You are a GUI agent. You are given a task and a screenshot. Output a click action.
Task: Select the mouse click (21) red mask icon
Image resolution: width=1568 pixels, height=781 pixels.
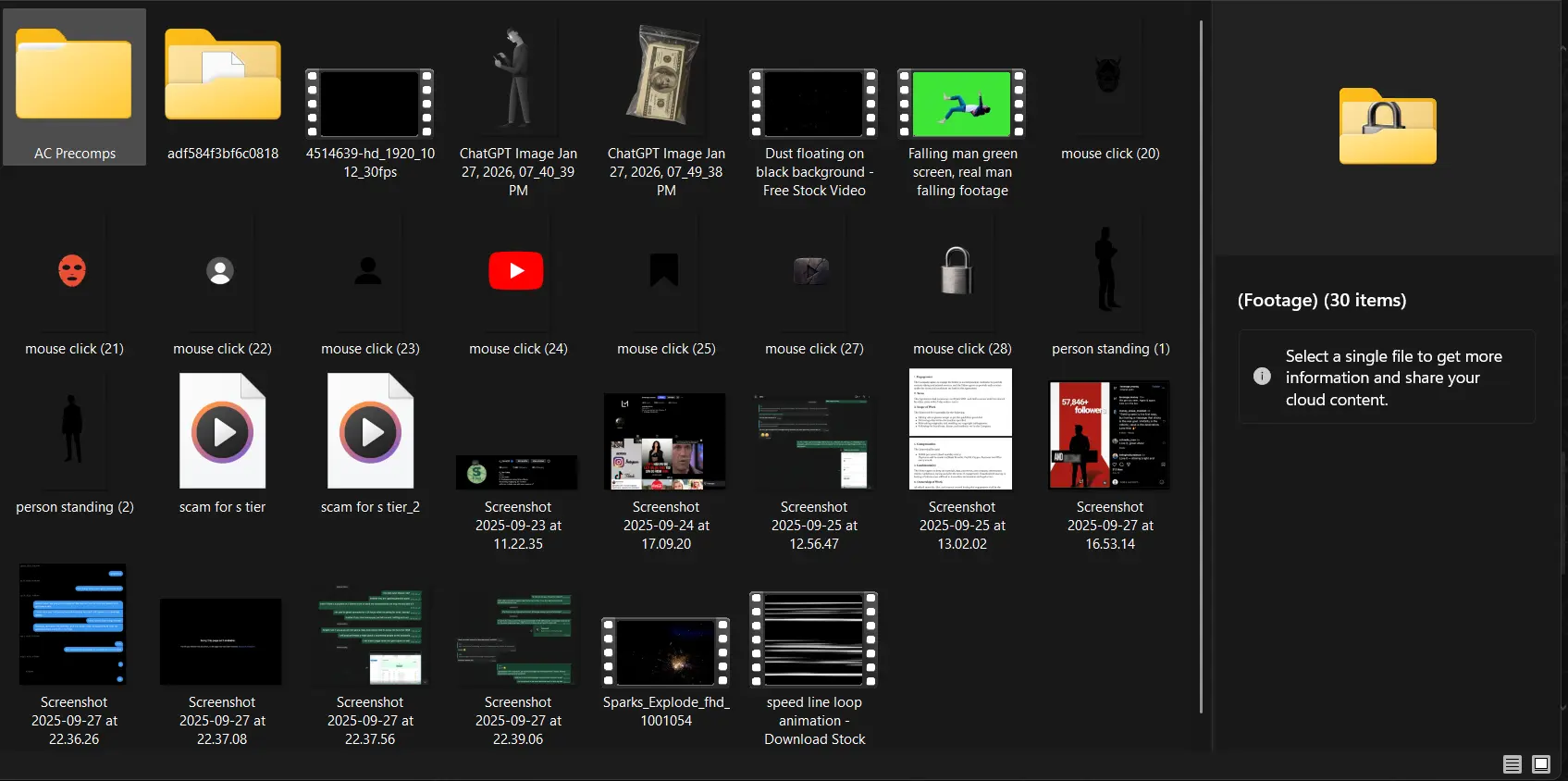coord(72,271)
